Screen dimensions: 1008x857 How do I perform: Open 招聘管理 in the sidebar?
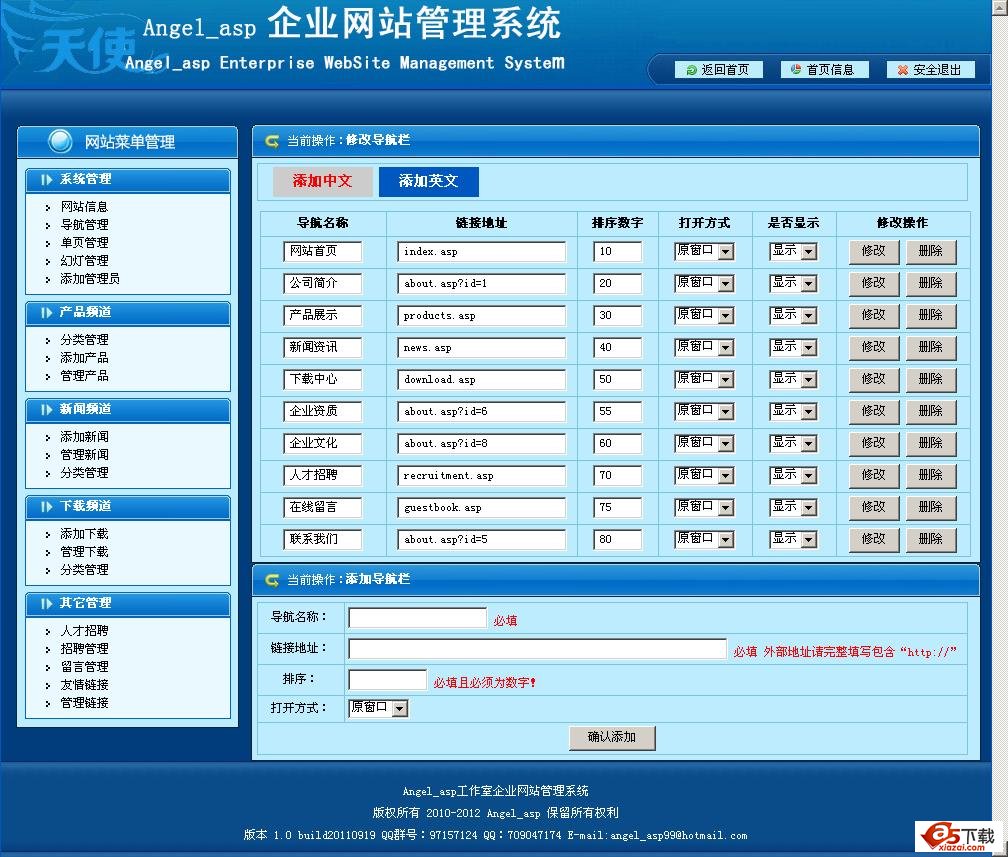(x=84, y=649)
